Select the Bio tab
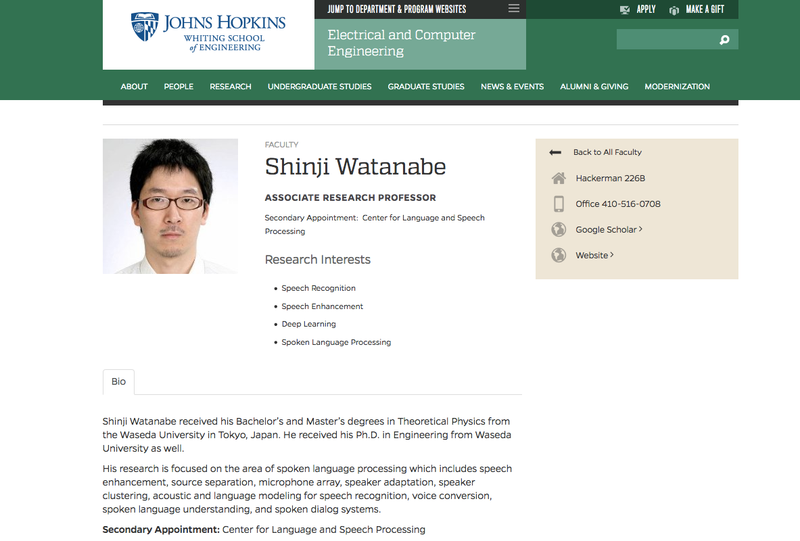This screenshot has height=541, width=800. [x=118, y=382]
